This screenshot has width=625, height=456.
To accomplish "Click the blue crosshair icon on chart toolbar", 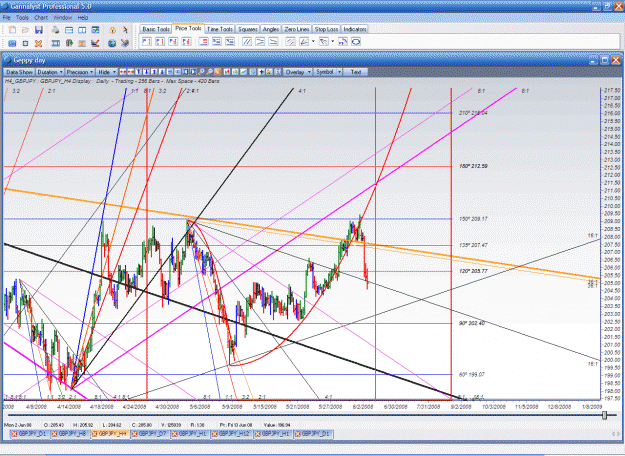I will pos(261,72).
